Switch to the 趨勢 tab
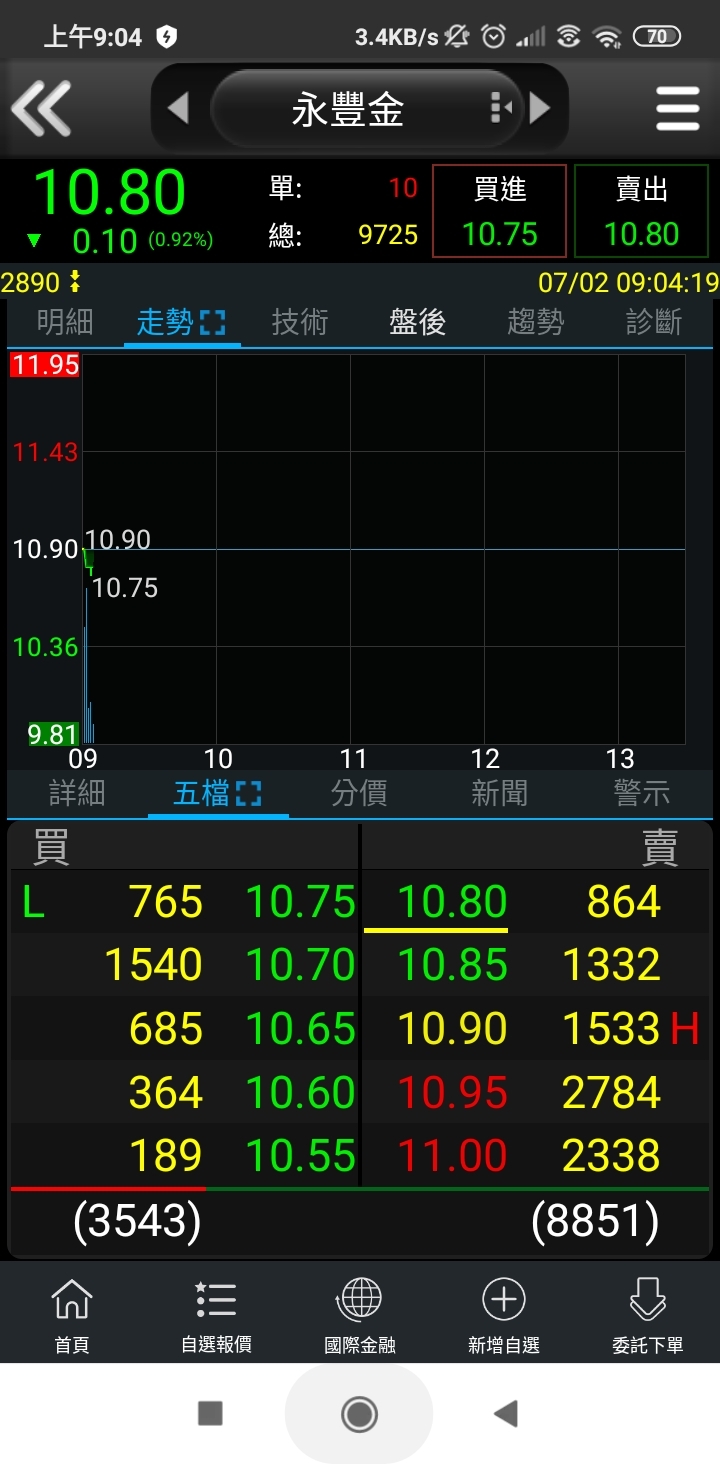Viewport: 720px width, 1464px height. pos(536,322)
